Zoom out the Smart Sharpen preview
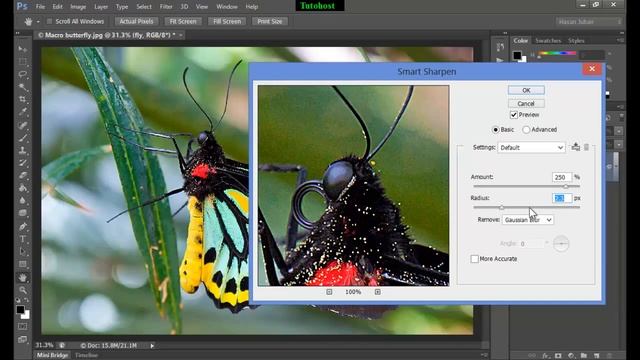640x360 pixels. pos(329,292)
